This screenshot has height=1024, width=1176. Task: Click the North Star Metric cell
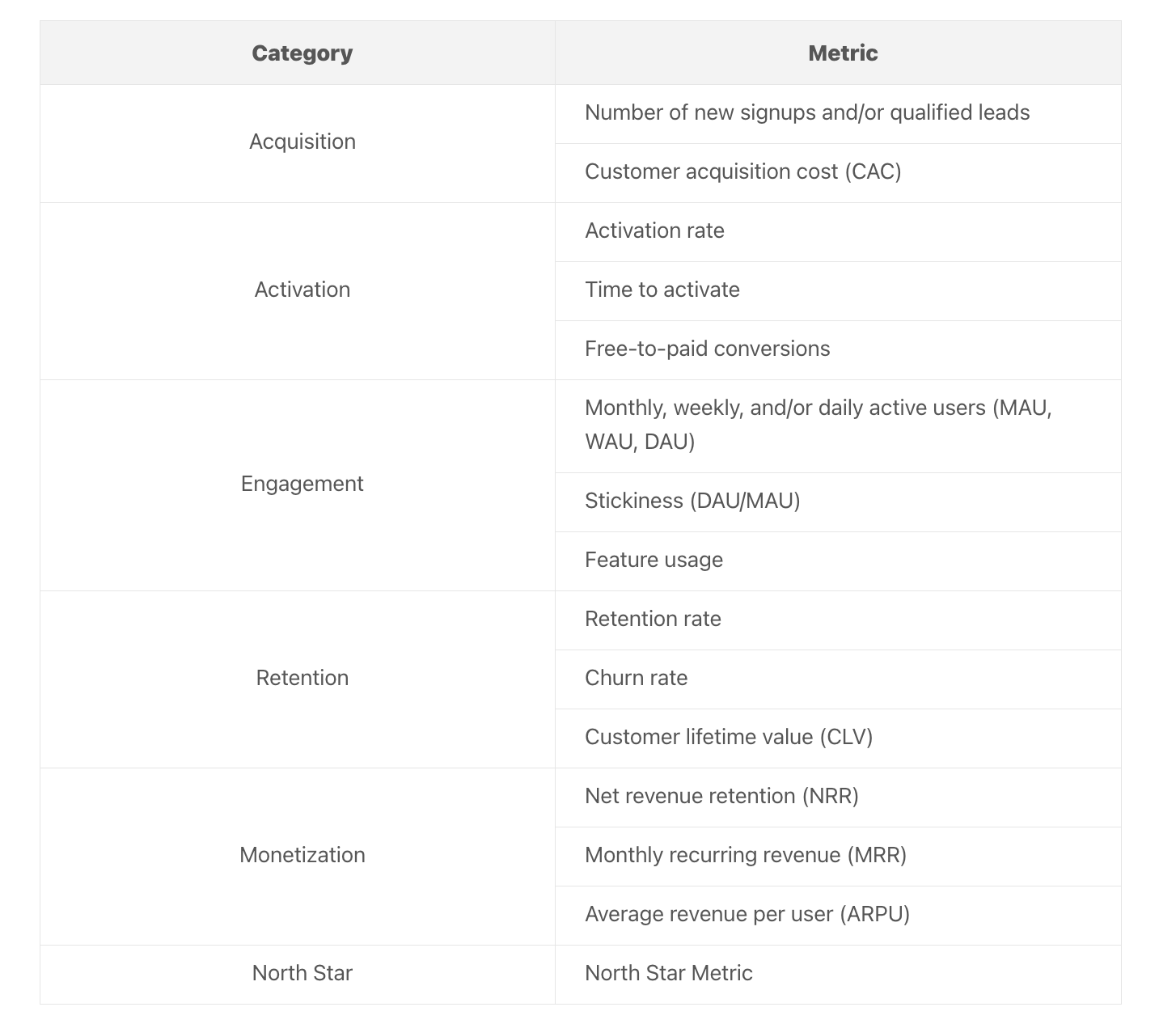(x=668, y=973)
